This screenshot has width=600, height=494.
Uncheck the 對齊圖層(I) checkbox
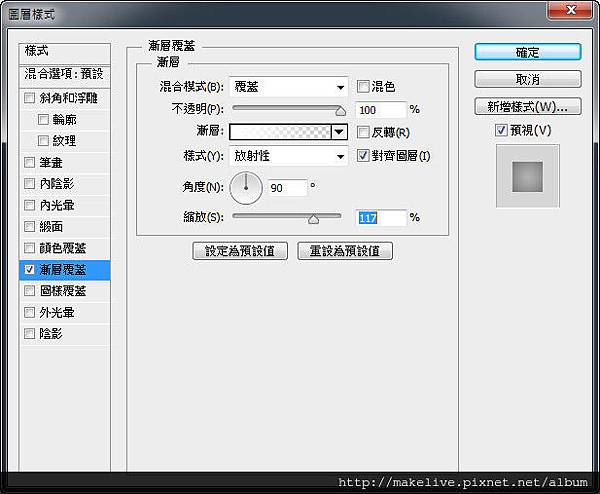point(362,156)
